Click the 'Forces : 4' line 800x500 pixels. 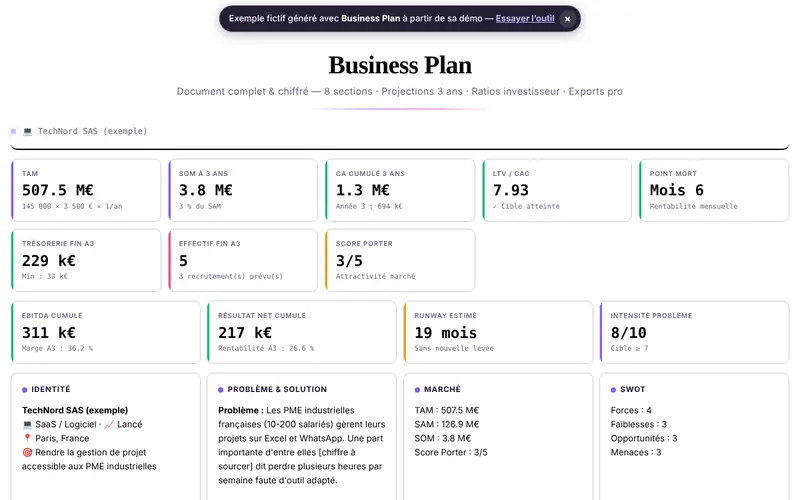click(631, 410)
